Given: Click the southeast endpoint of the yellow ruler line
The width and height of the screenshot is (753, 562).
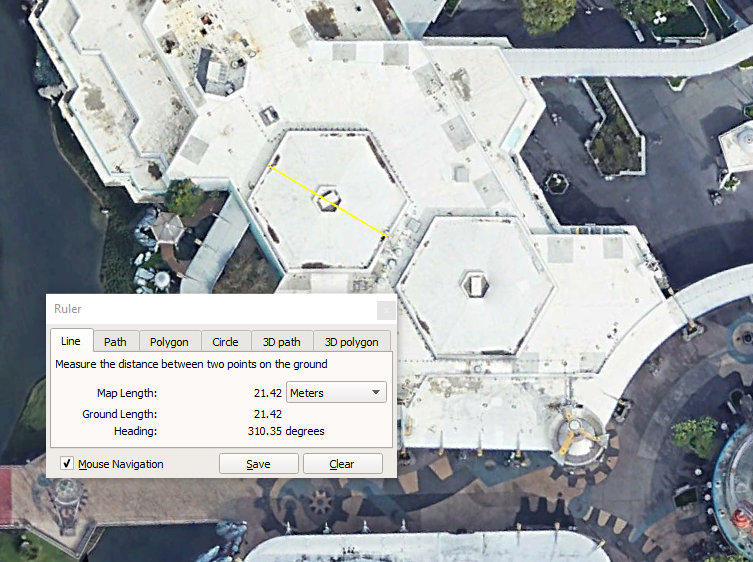Looking at the screenshot, I should [386, 236].
